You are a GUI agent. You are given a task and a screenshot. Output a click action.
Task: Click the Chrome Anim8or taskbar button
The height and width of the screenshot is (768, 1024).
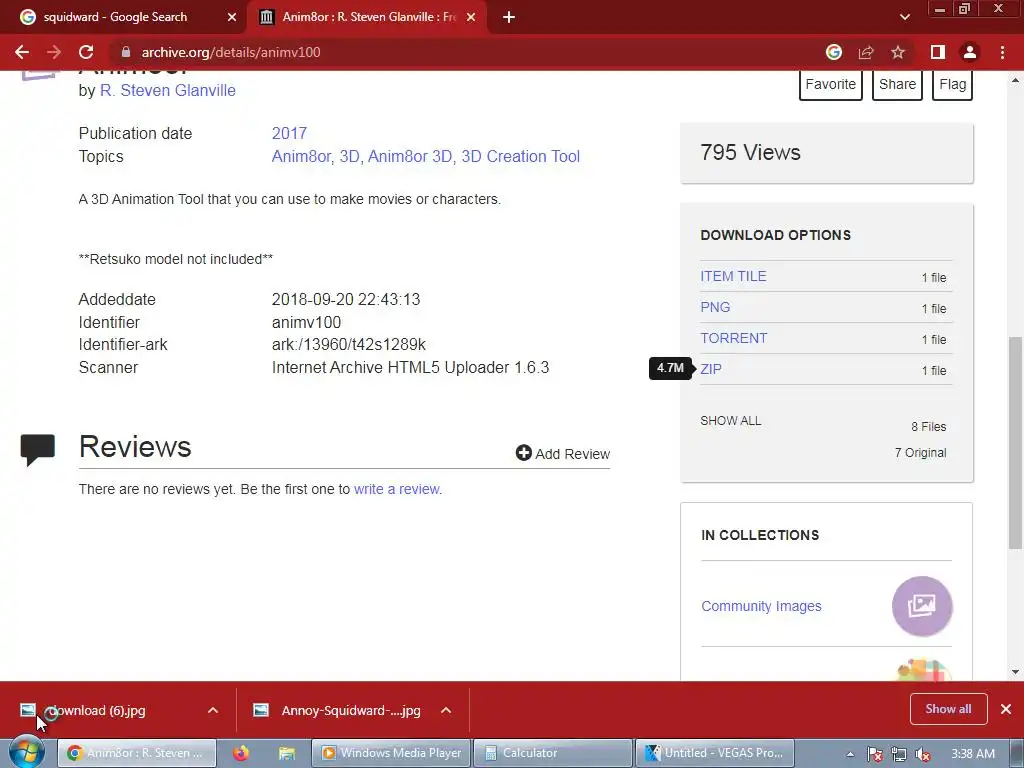coord(136,753)
